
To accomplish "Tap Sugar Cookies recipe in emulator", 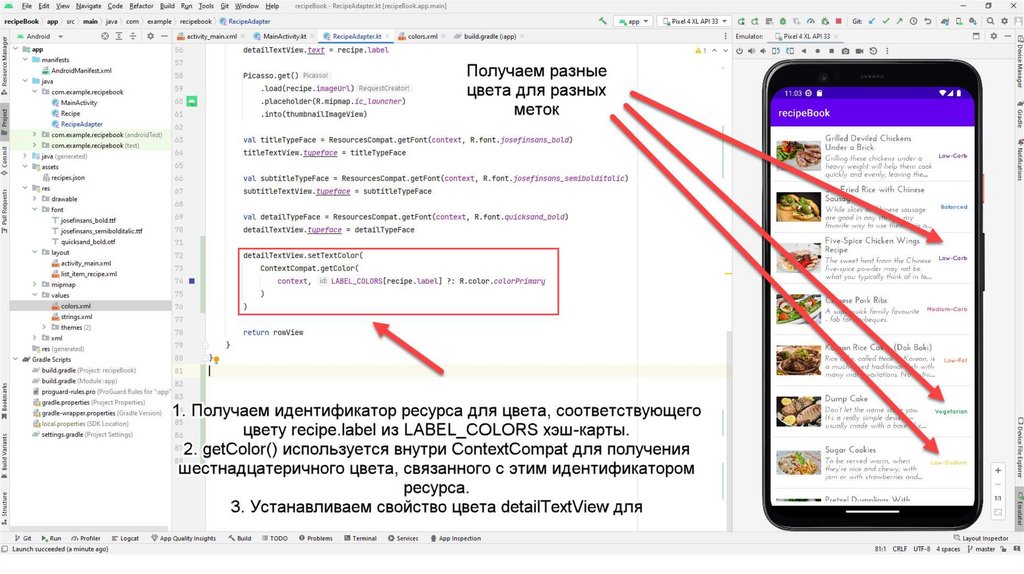I will (872, 463).
